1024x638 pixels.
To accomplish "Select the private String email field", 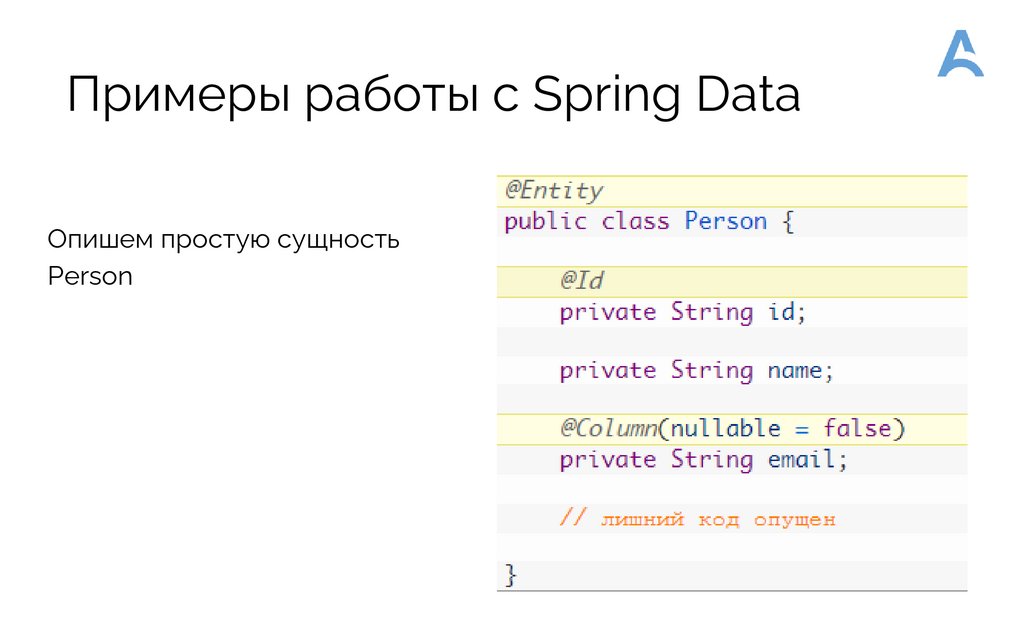I will 702,459.
